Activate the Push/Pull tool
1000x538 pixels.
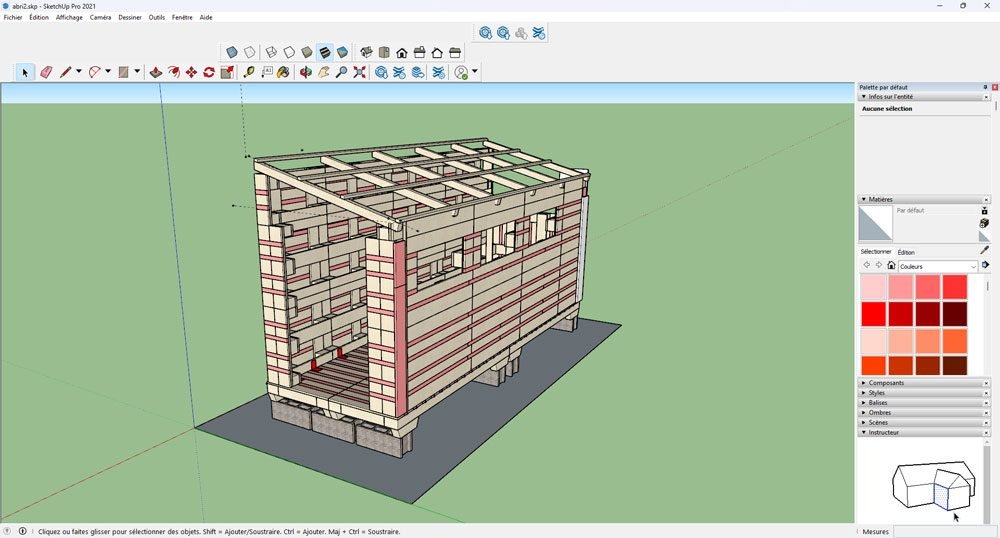click(156, 73)
